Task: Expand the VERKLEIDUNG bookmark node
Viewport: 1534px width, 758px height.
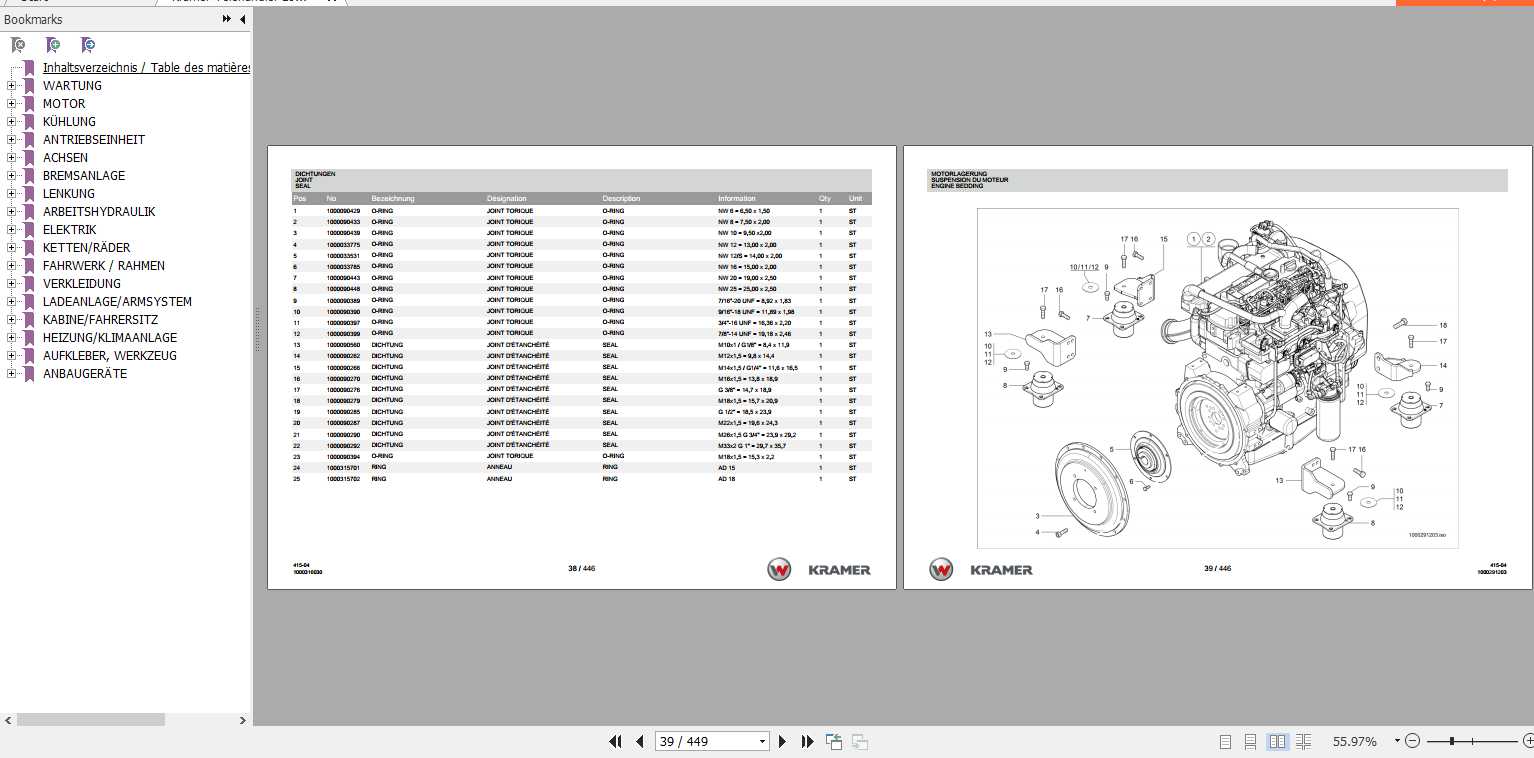Action: (x=12, y=284)
